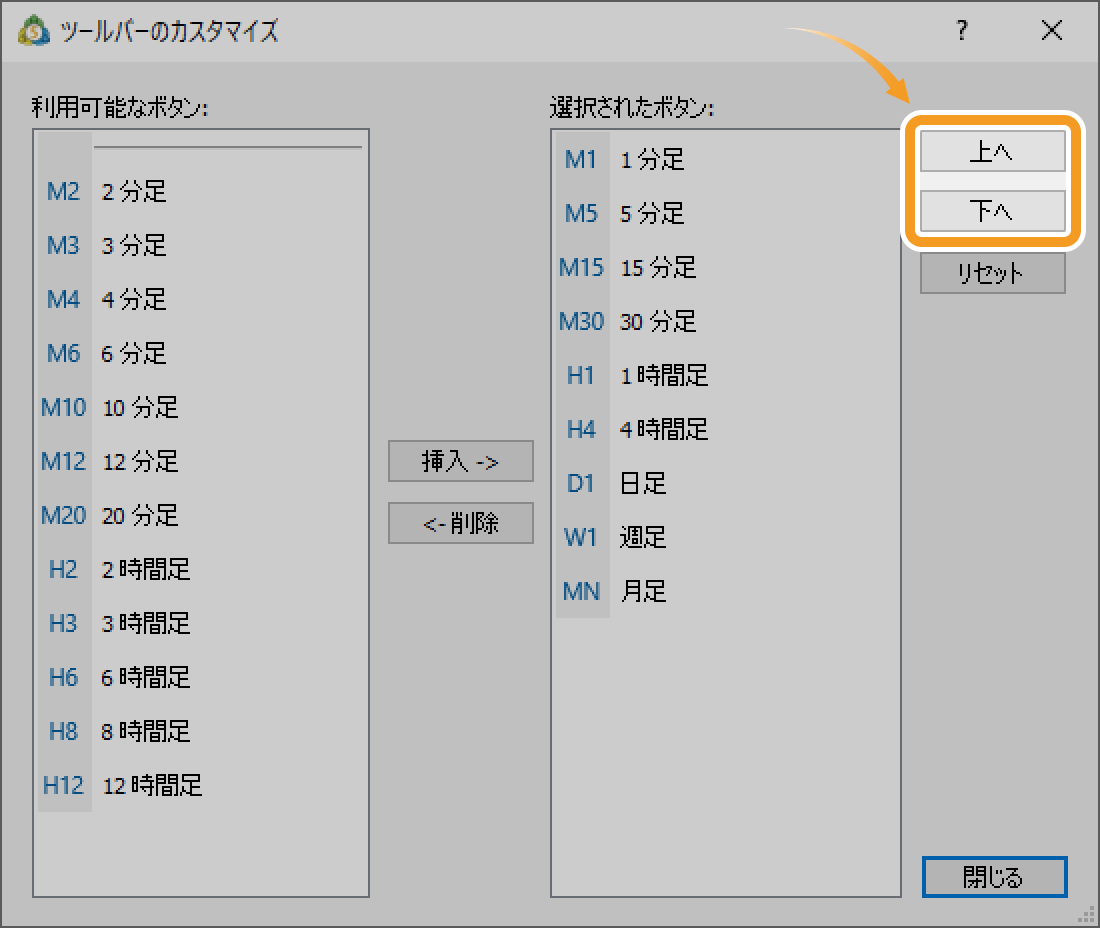Click the 閉じる close button
Screen dimensions: 1100x928
click(995, 877)
